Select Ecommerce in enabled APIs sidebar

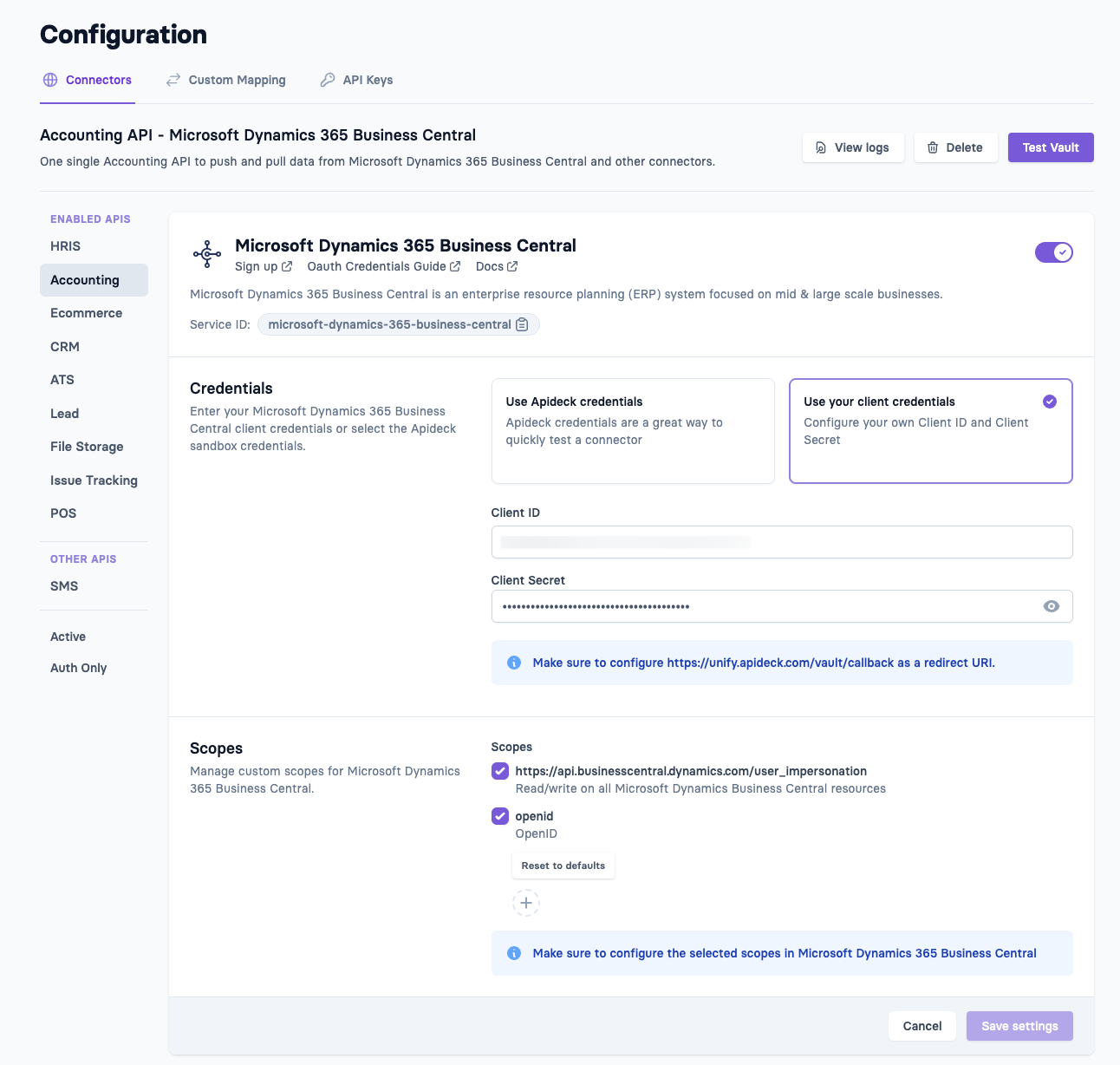coord(86,313)
